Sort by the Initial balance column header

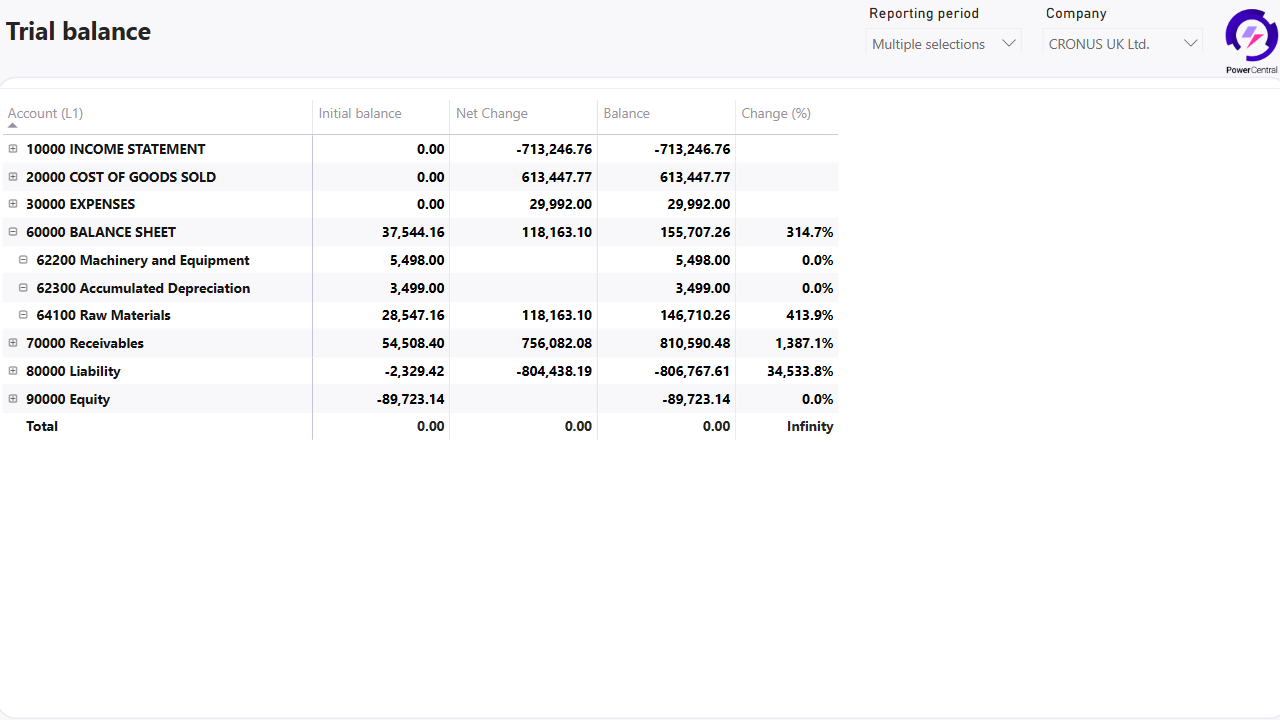[x=360, y=113]
